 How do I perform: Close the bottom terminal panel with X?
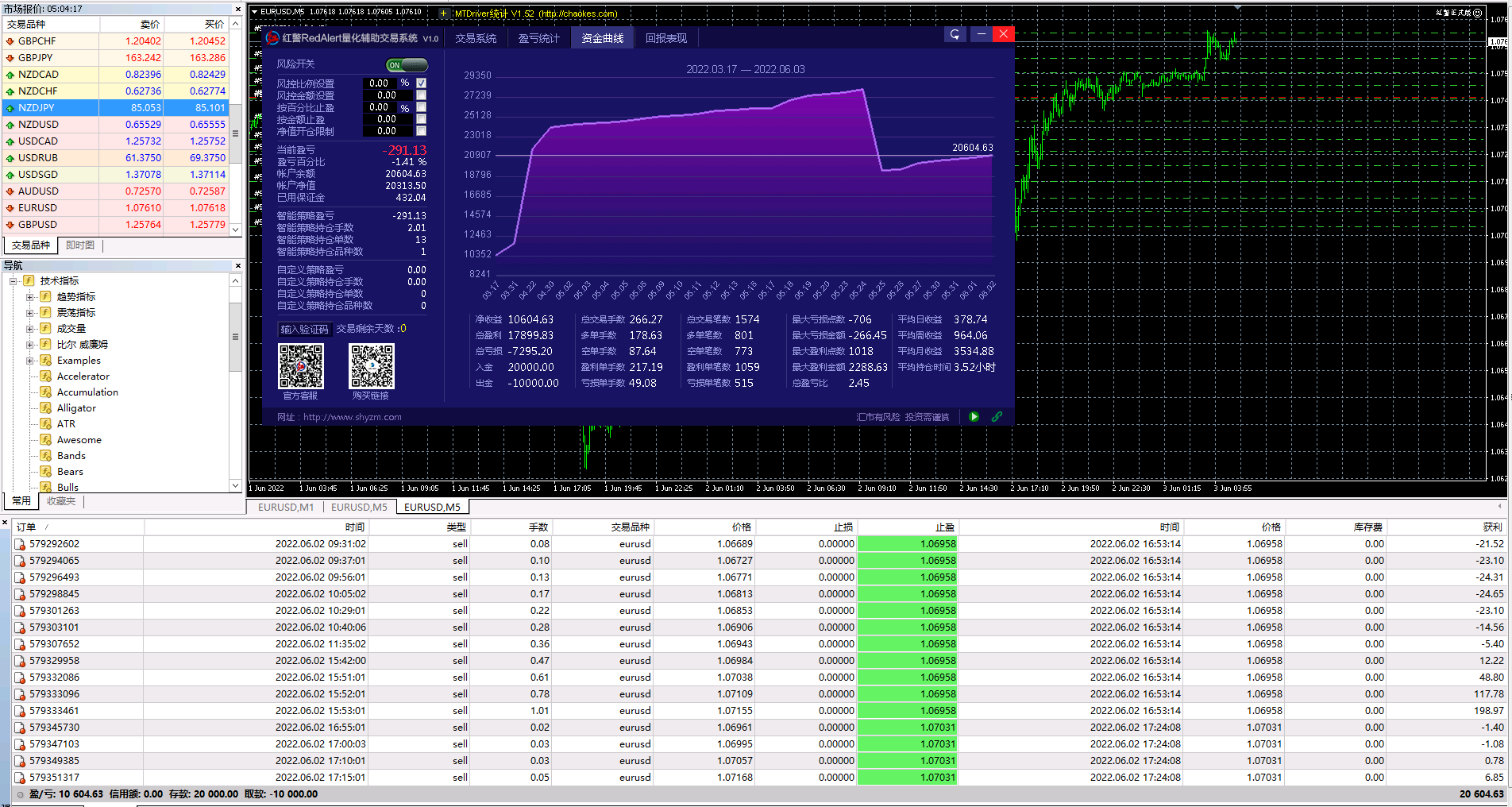(5, 523)
